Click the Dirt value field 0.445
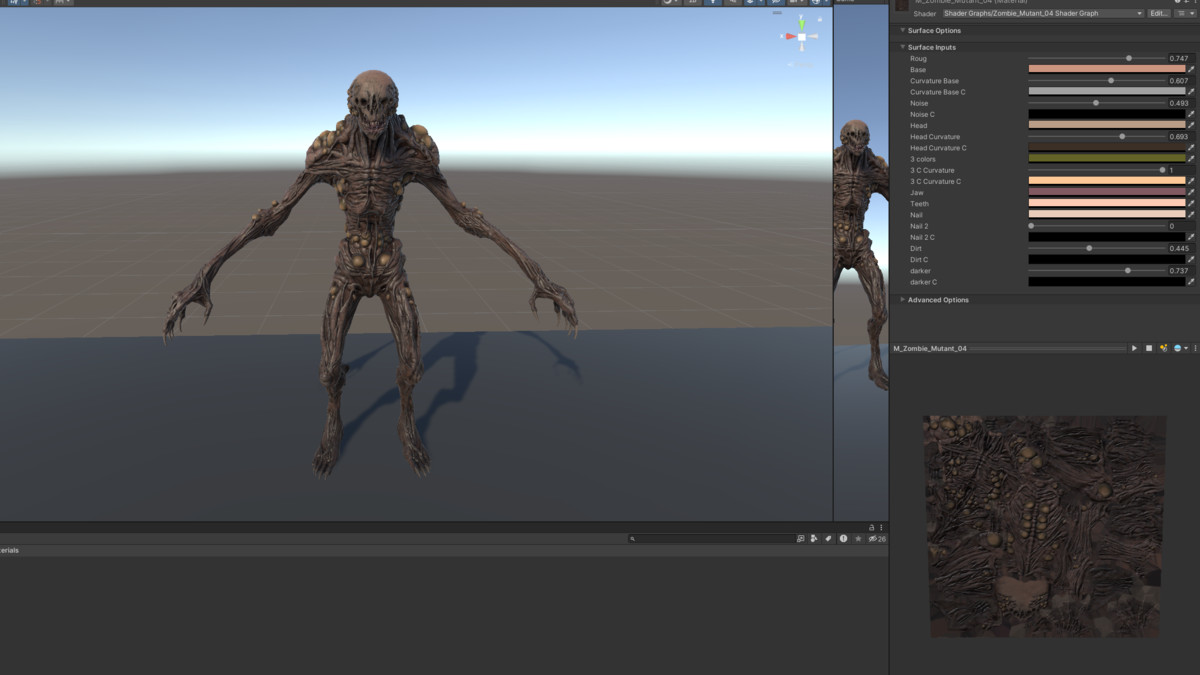This screenshot has width=1200, height=675. tap(1181, 248)
